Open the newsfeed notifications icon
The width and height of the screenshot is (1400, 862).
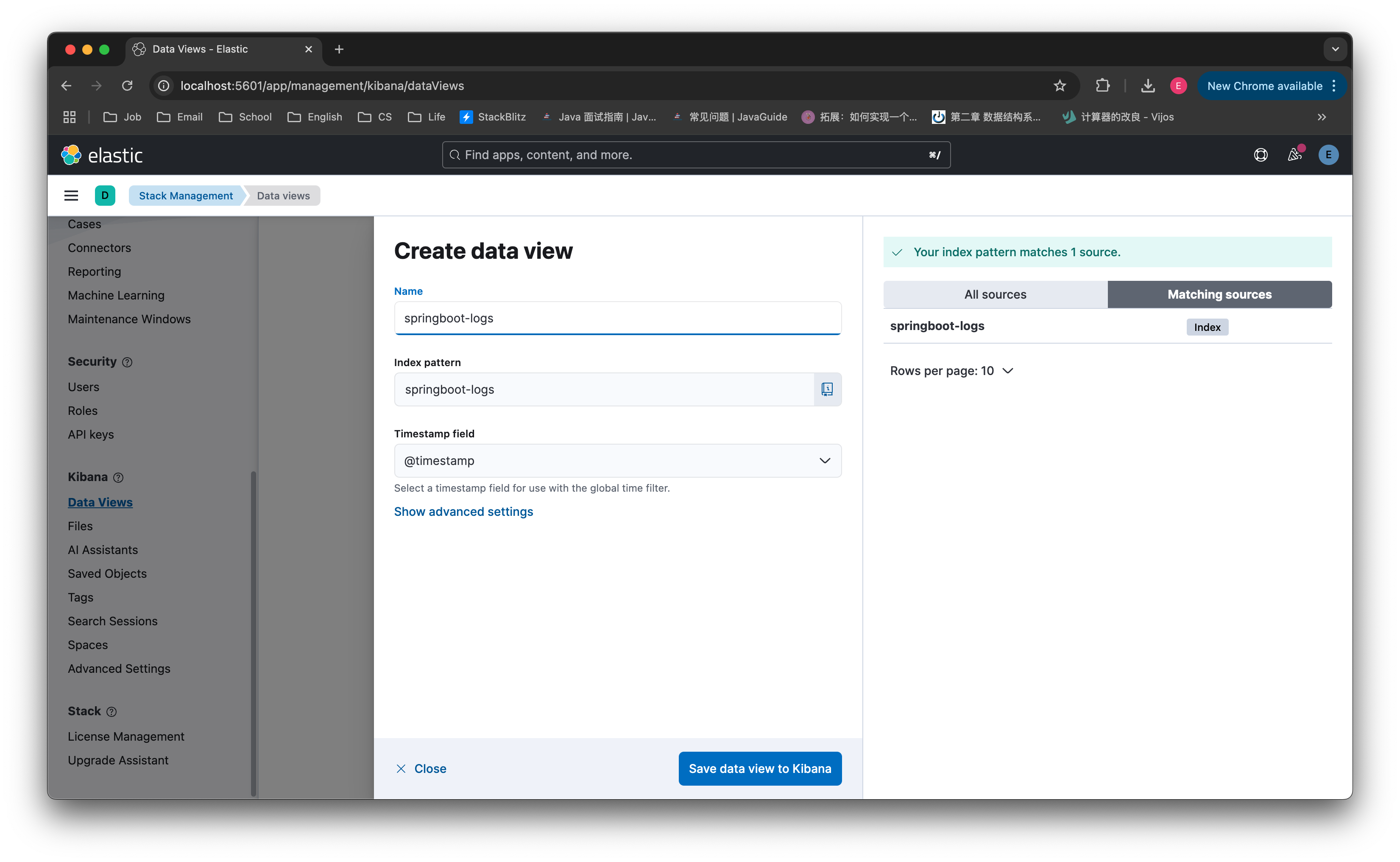(1294, 155)
